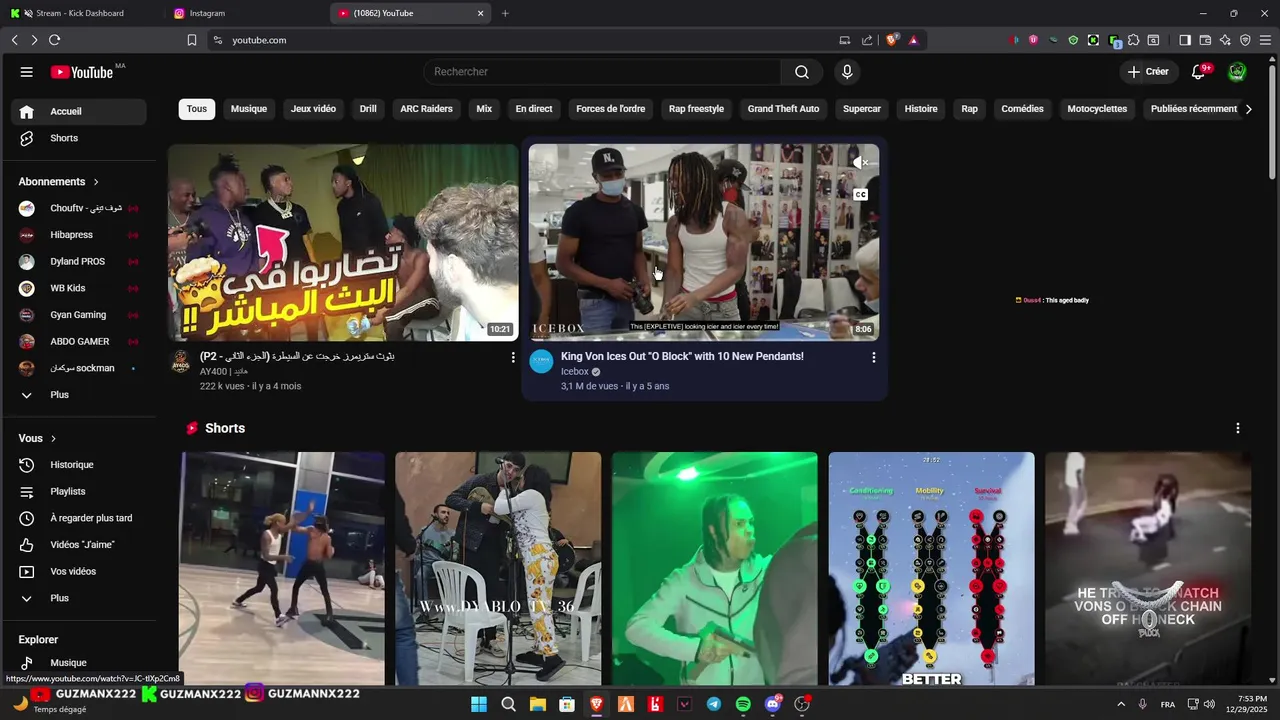1280x720 pixels.
Task: Open Brave Rewards triangle icon
Action: pos(913,40)
